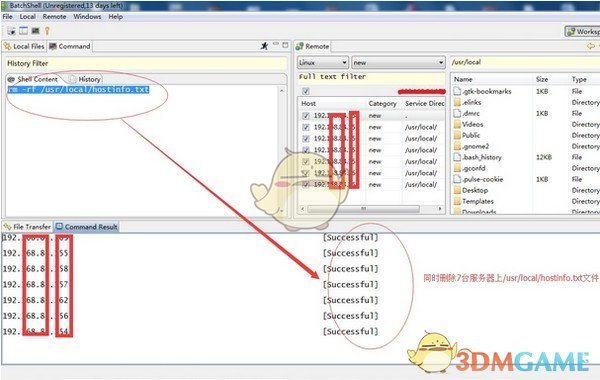Maximize the Command panel view
Viewport: 600px width, 380px height.
pyautogui.click(x=285, y=45)
